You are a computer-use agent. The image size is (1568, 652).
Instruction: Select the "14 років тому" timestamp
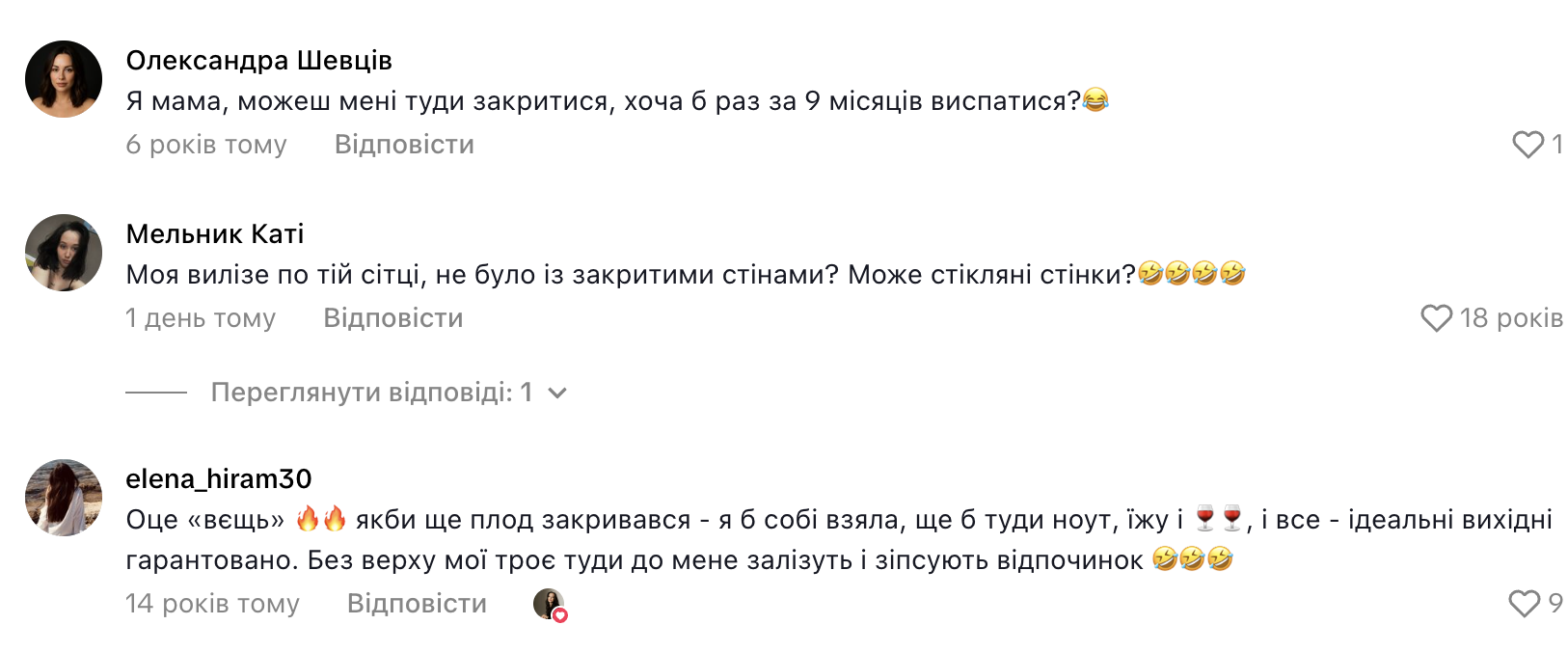(x=212, y=604)
